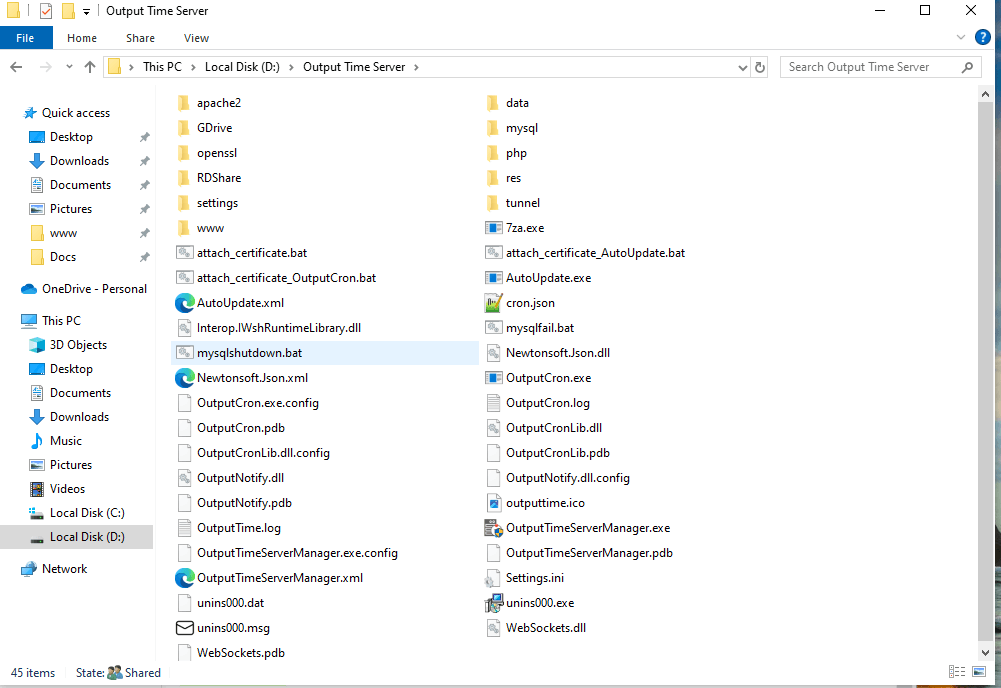This screenshot has width=1001, height=688.
Task: Select OneDrive - Personal in sidebar
Action: (x=94, y=289)
